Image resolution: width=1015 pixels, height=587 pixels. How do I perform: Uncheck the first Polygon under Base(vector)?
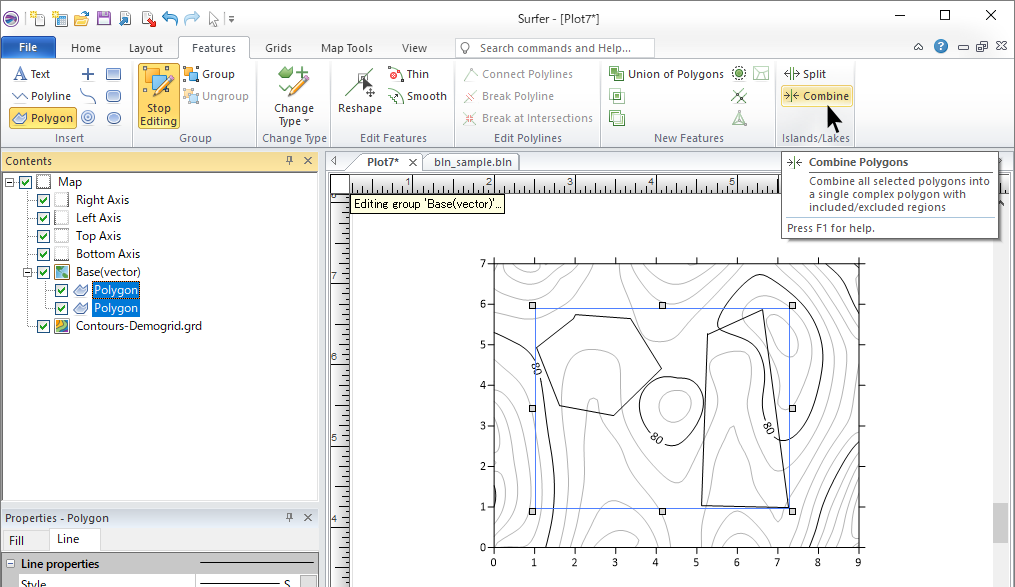(61, 291)
